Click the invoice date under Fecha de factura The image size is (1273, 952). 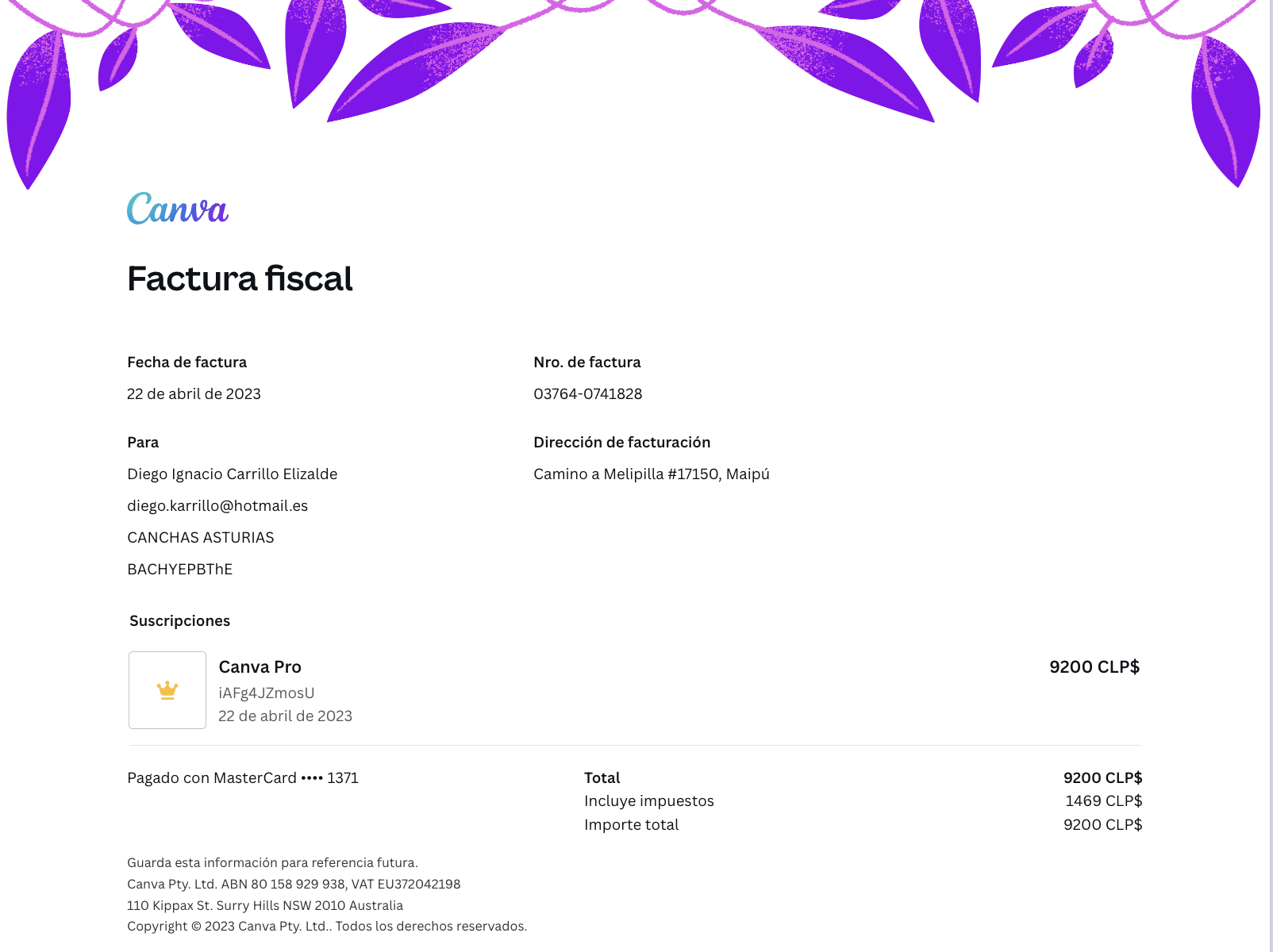(x=194, y=394)
